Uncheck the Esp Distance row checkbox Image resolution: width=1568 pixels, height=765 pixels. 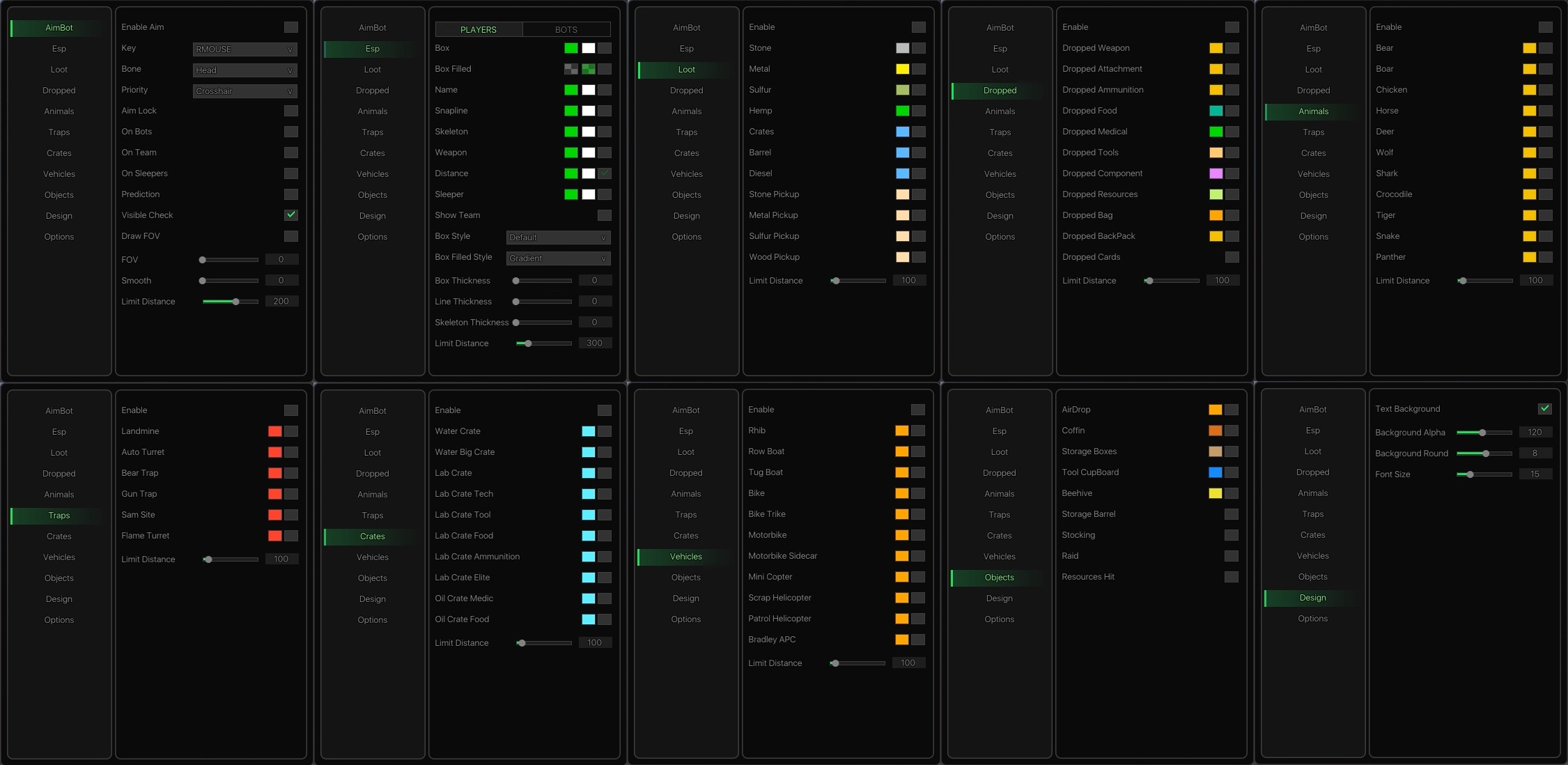(x=605, y=173)
